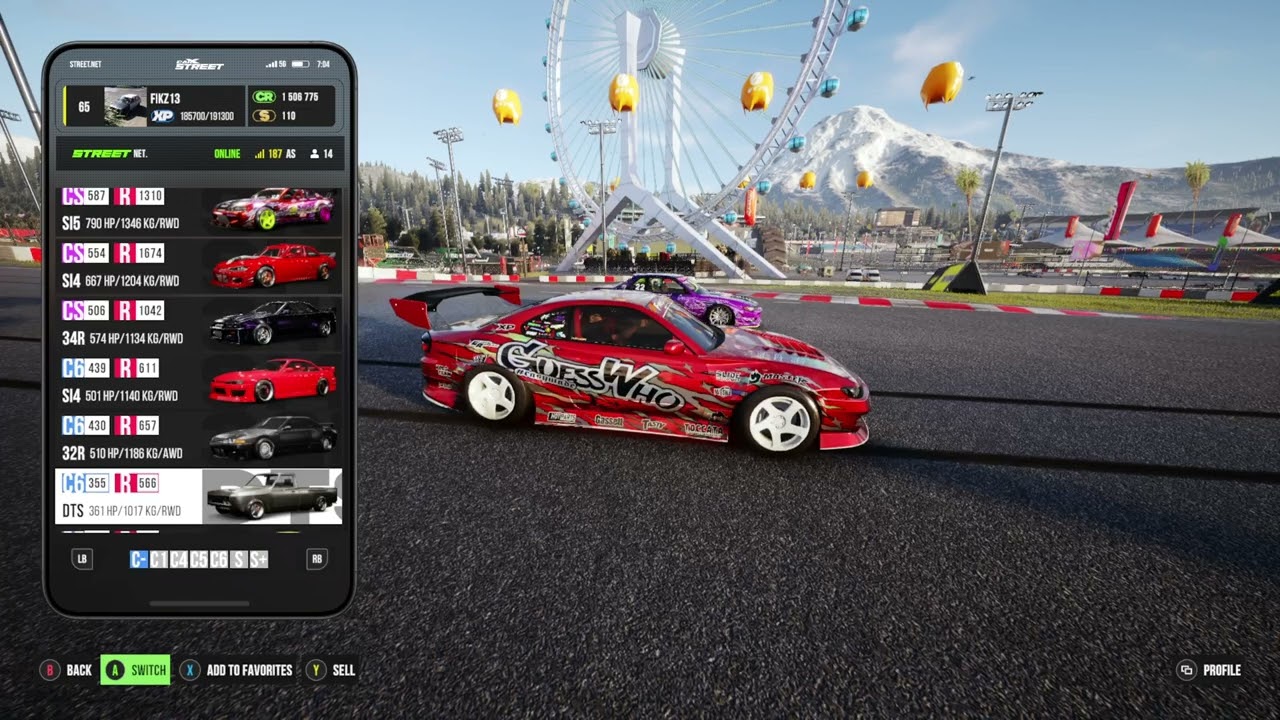Click the R 1310 rating badge

point(139,196)
